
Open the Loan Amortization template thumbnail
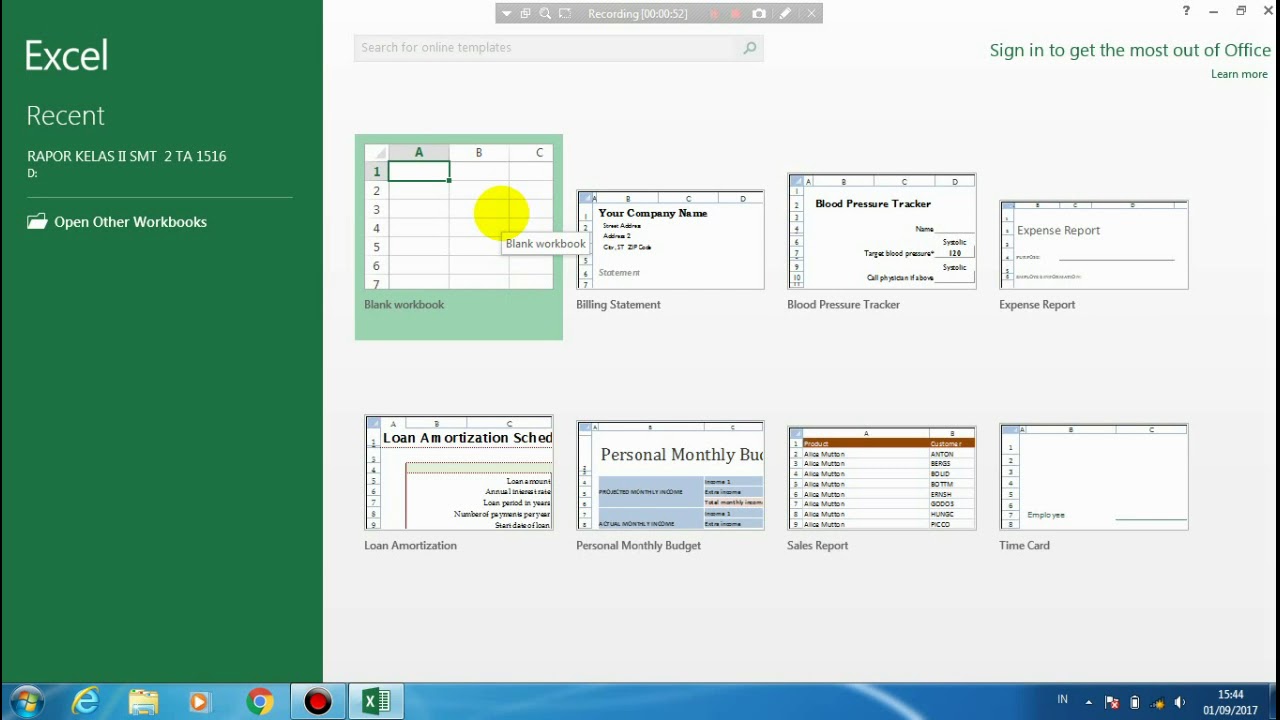pyautogui.click(x=459, y=473)
